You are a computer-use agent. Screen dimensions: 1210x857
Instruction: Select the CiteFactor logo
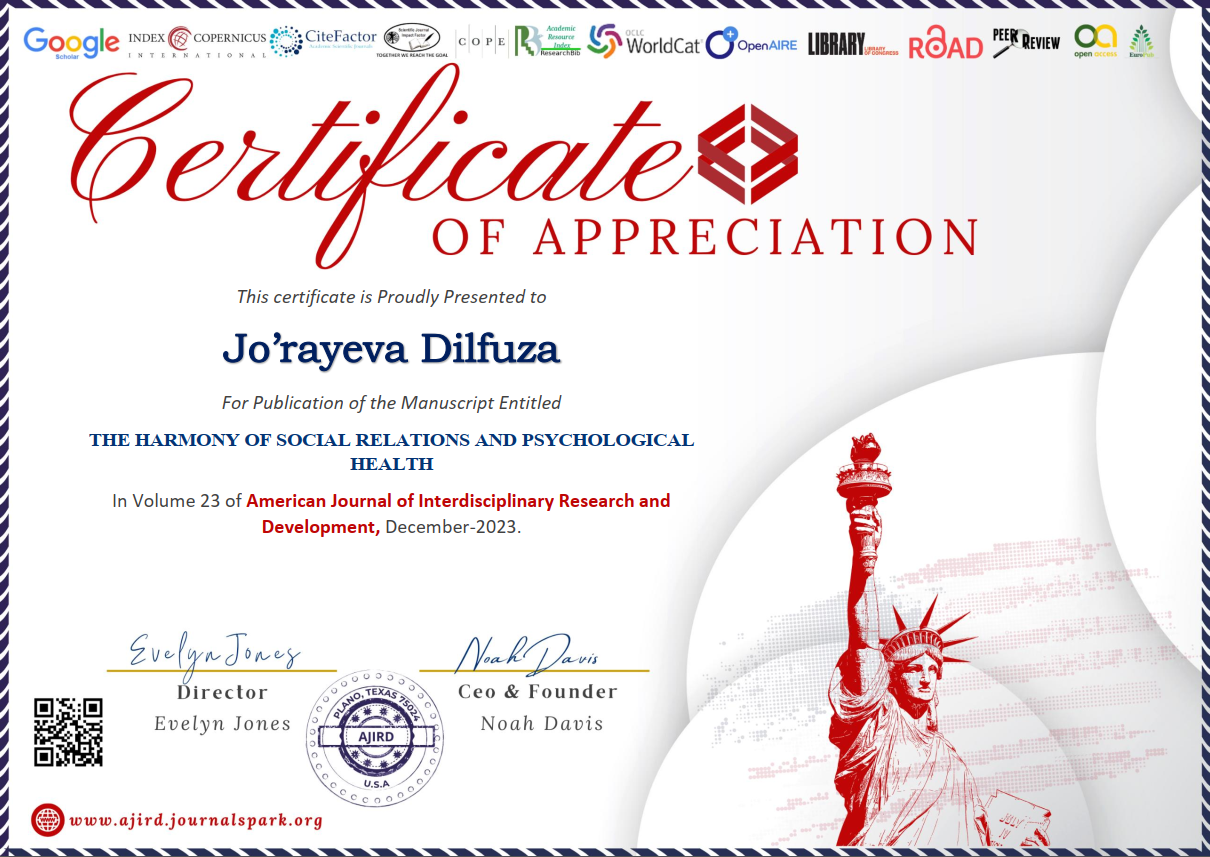[x=323, y=40]
